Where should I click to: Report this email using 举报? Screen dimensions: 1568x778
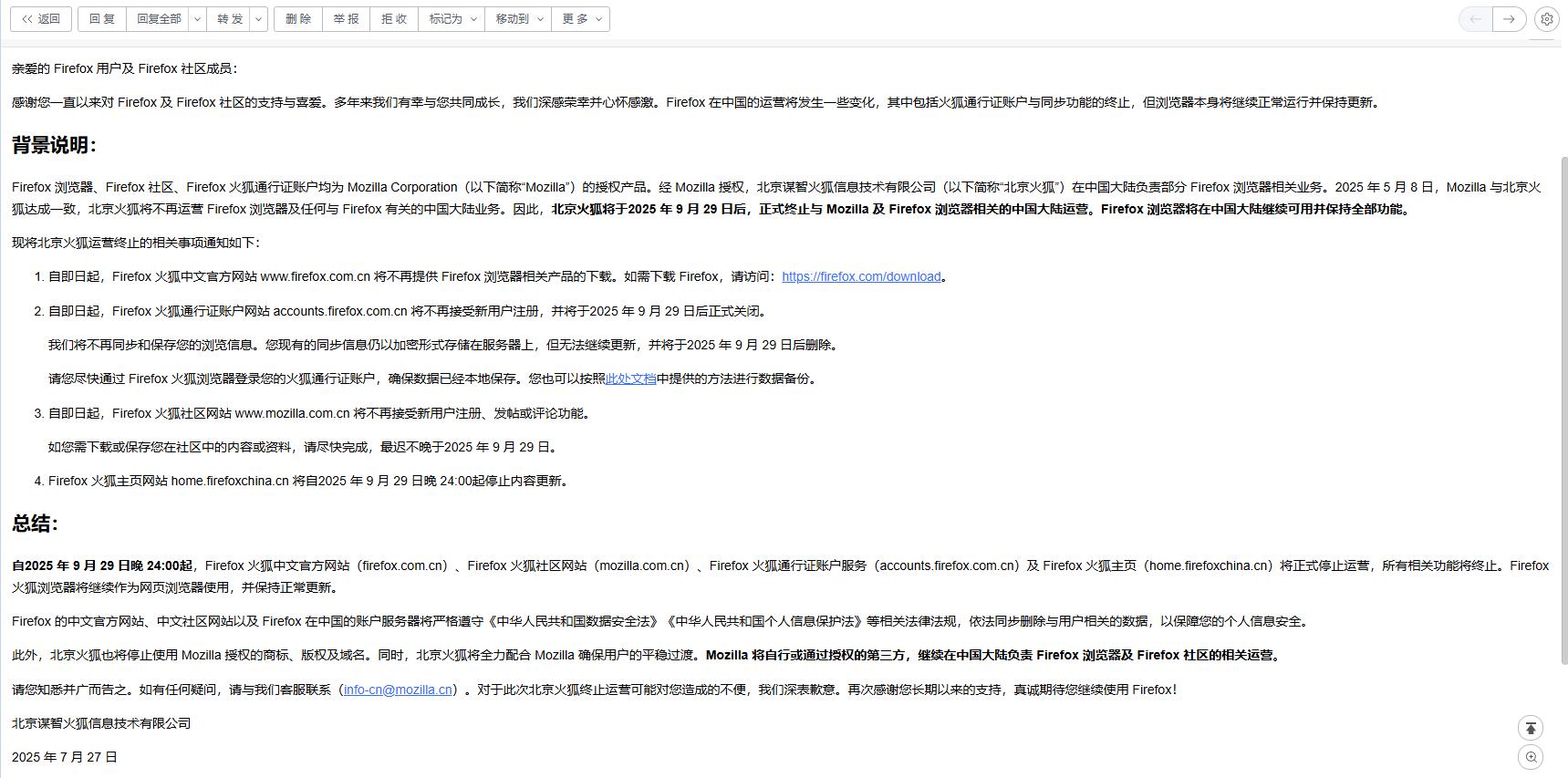point(346,19)
